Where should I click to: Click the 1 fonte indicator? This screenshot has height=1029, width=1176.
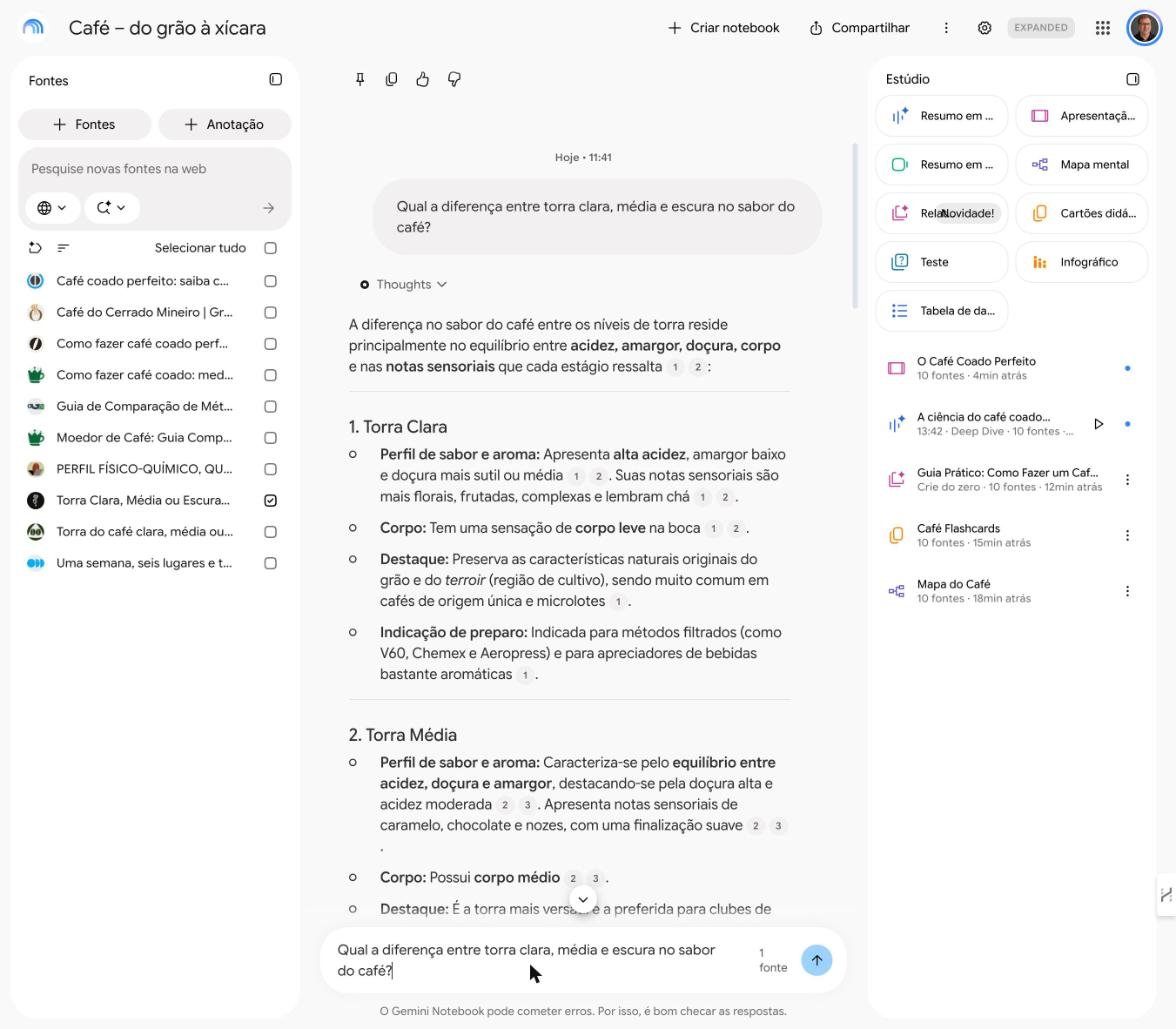(x=772, y=960)
